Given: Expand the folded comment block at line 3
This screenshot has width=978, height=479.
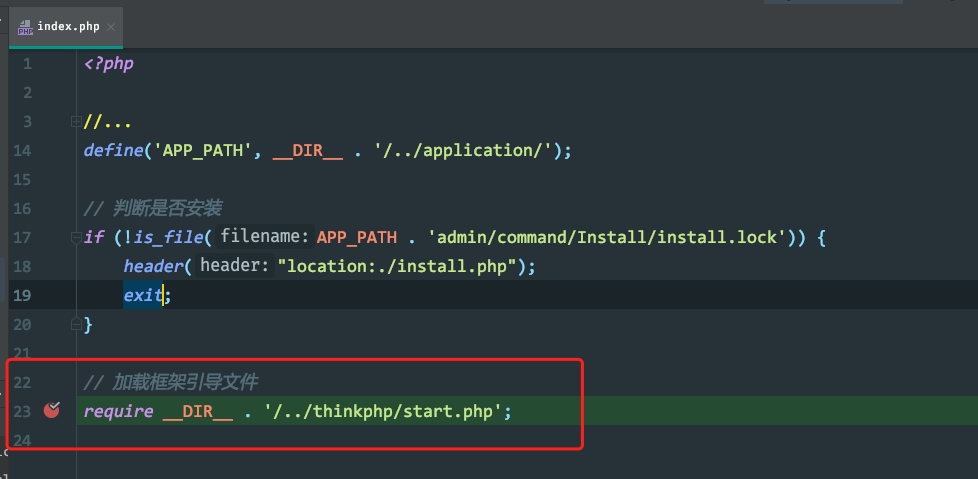Looking at the screenshot, I should pos(76,122).
